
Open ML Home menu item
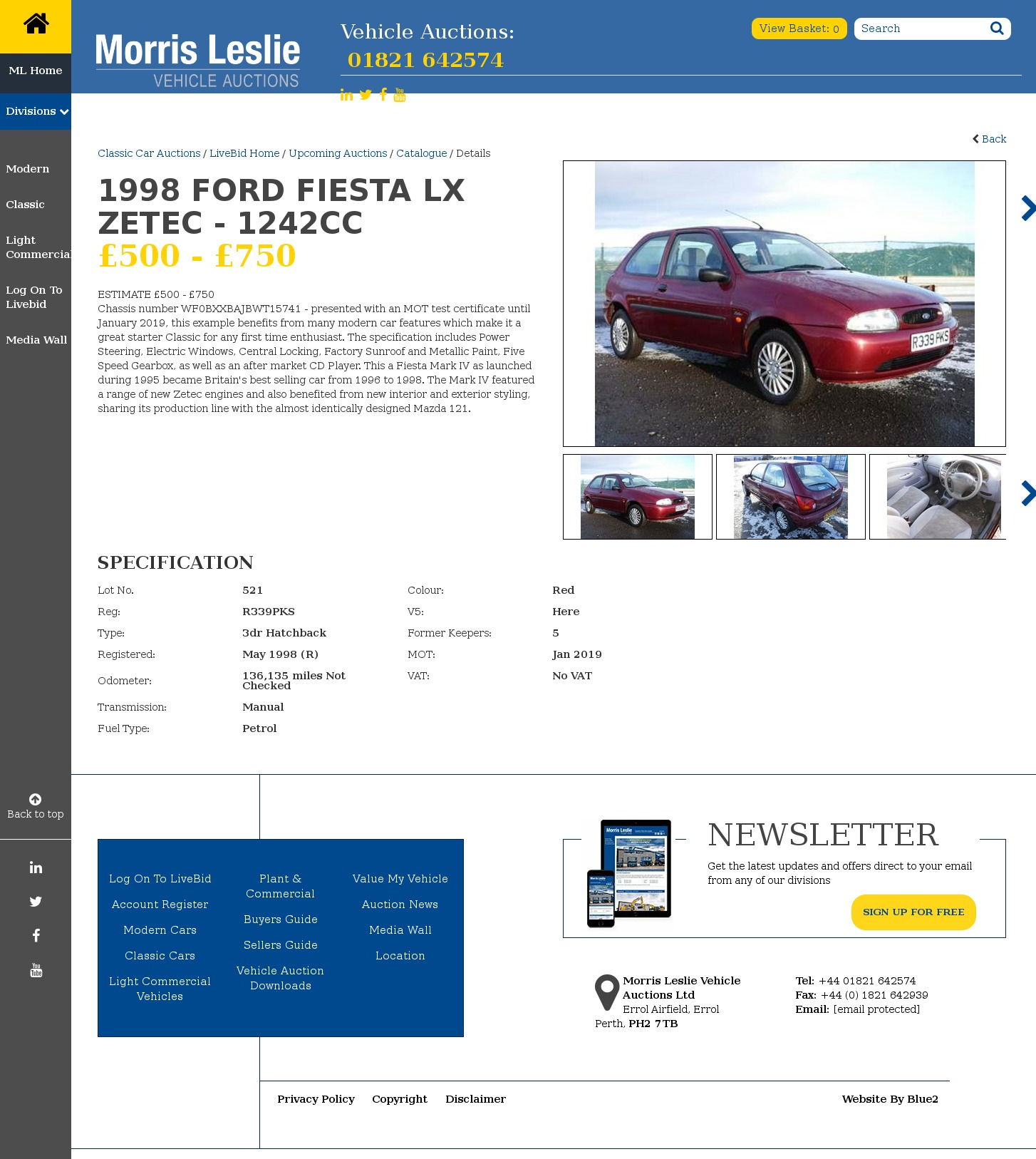coord(36,71)
